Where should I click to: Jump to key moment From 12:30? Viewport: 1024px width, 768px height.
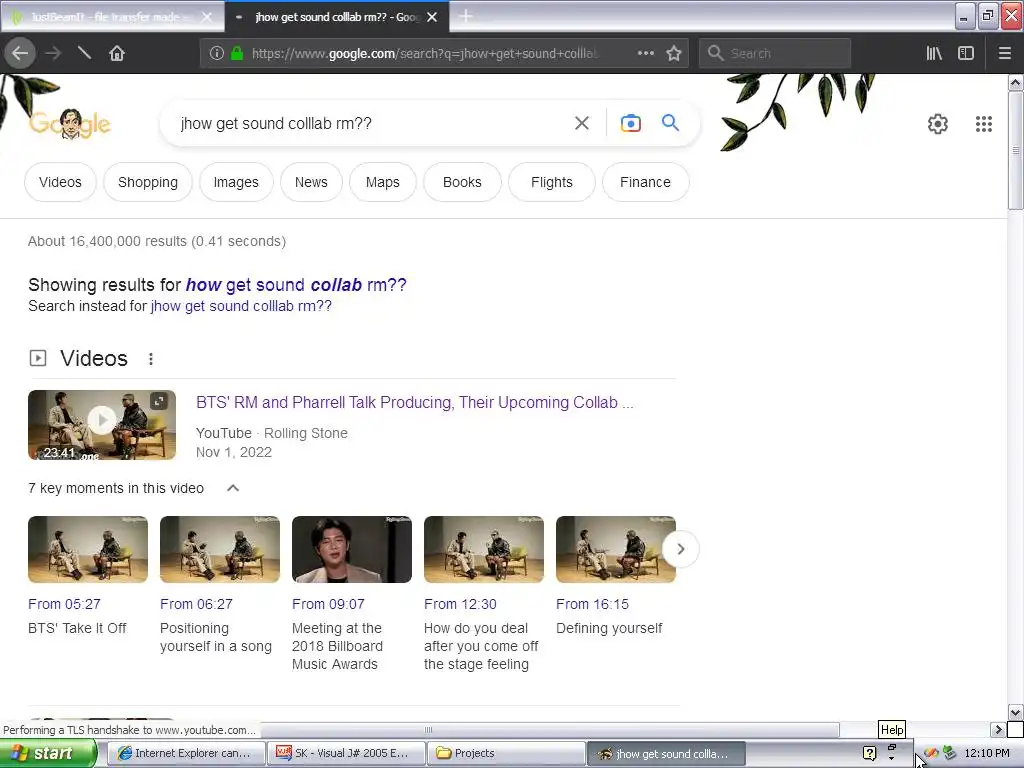click(460, 604)
